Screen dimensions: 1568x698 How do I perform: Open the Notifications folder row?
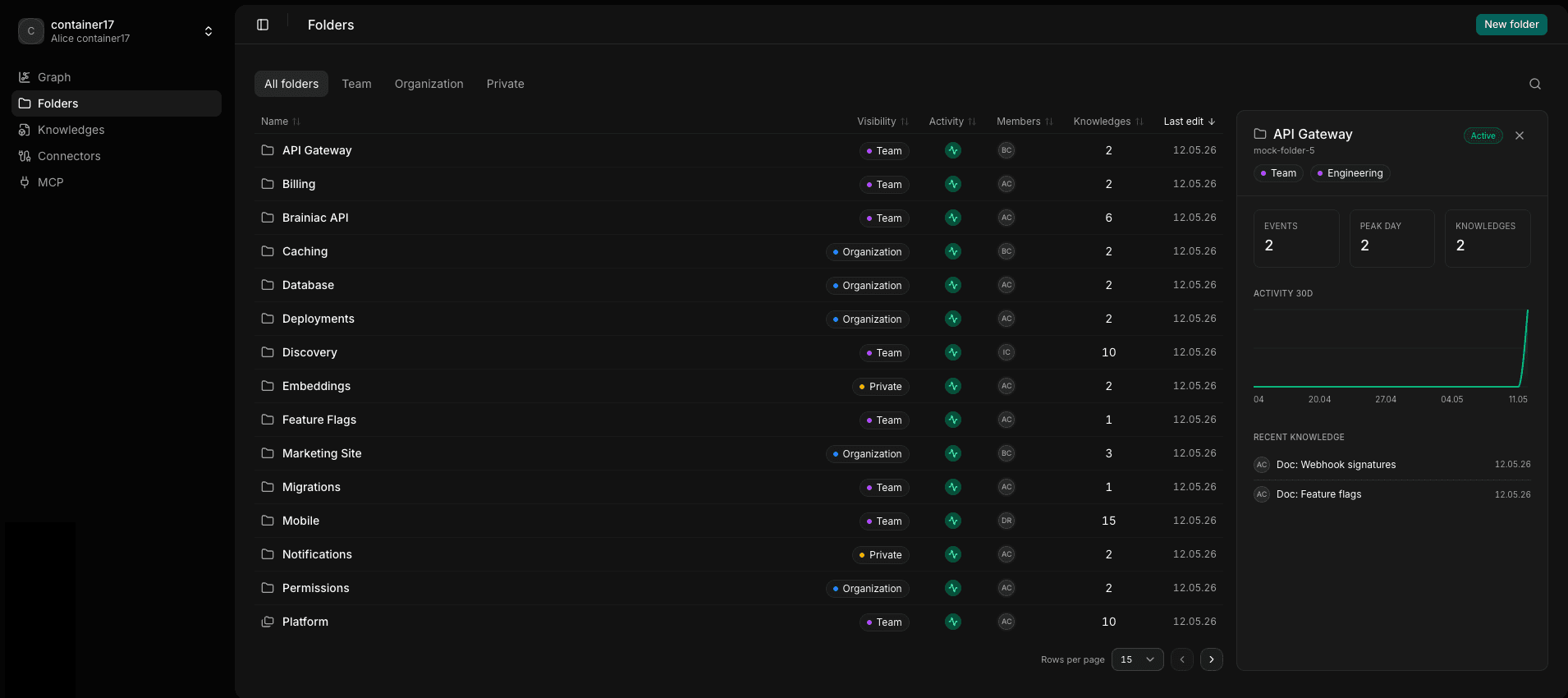739,554
